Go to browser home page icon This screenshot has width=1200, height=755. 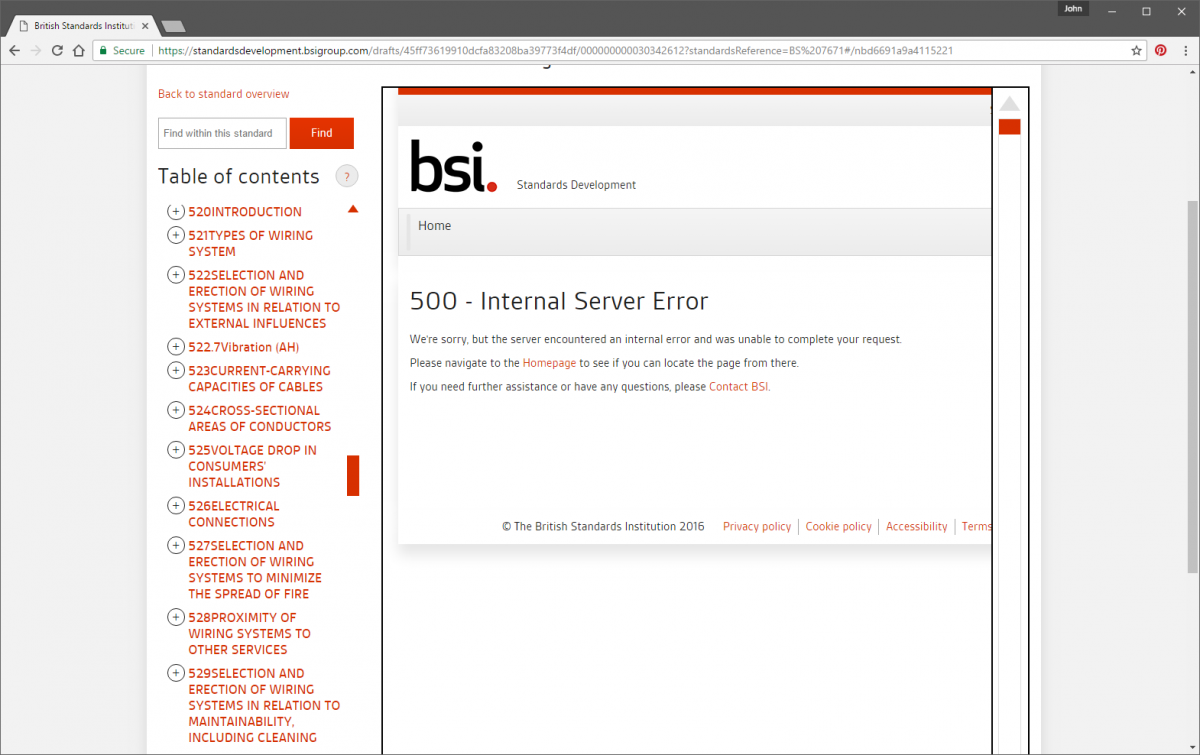[78, 50]
